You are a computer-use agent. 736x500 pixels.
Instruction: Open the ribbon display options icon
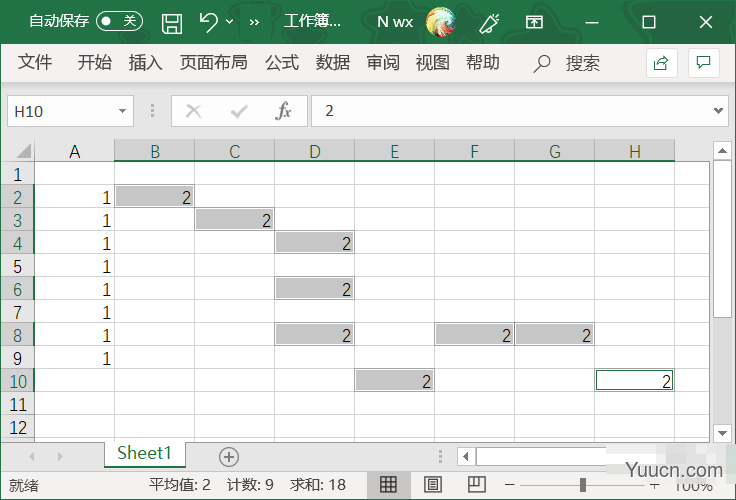coord(534,22)
